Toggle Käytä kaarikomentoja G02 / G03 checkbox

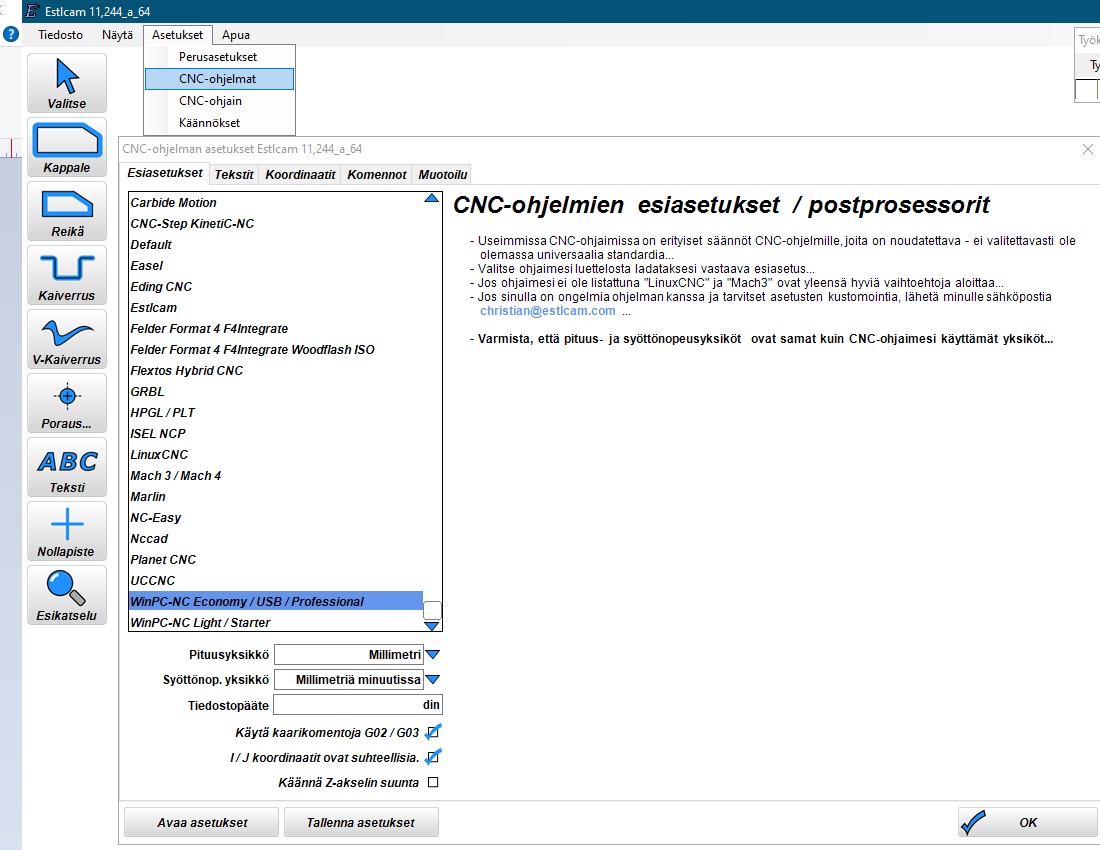point(433,733)
